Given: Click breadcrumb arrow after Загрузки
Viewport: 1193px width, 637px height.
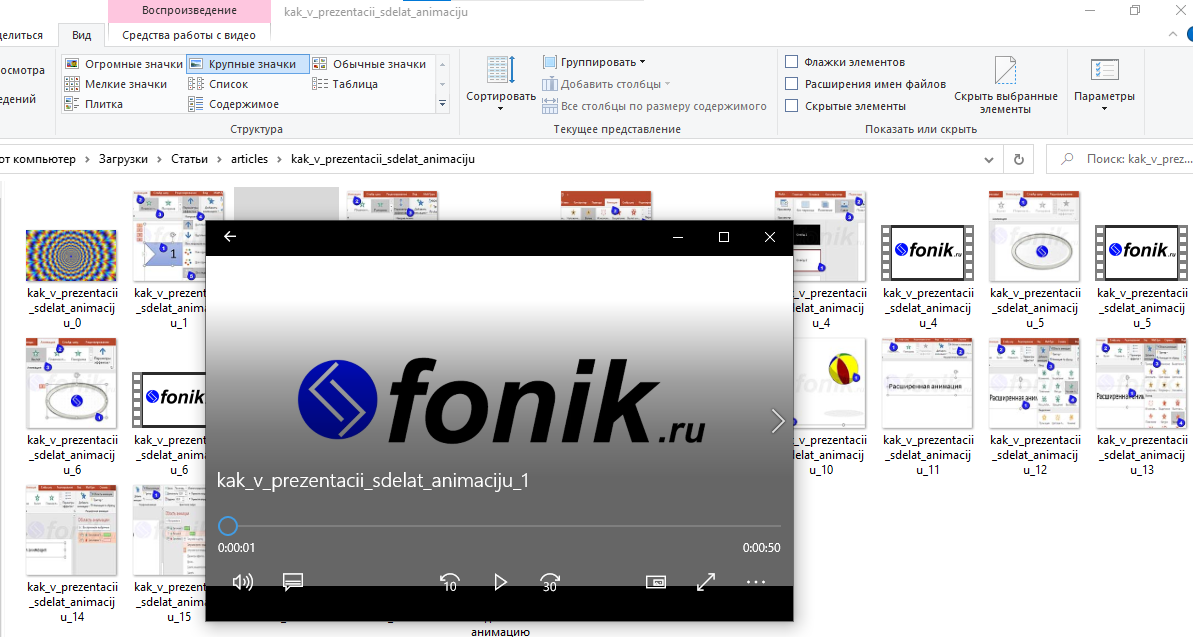Looking at the screenshot, I should (160, 159).
